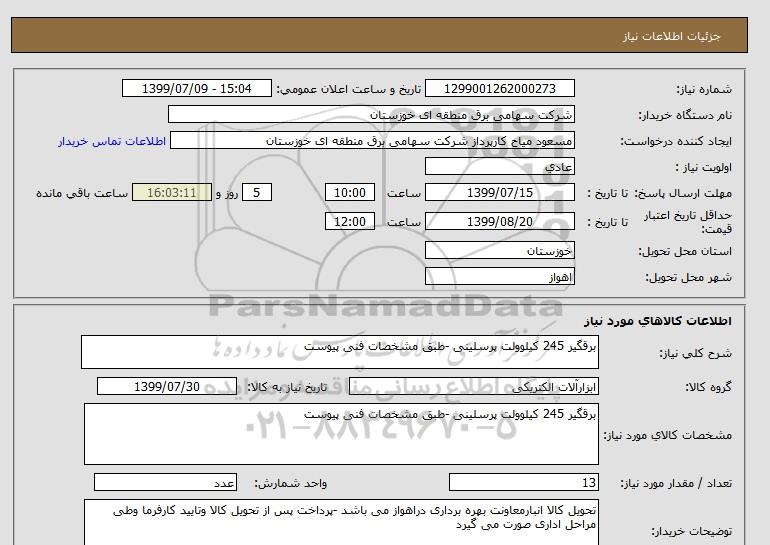
Task: Select the شماره نیاز field 1299001262000273
Action: pyautogui.click(x=499, y=88)
